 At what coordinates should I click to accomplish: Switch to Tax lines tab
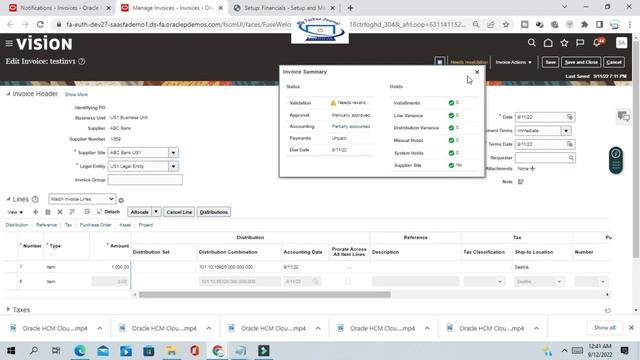68,225
